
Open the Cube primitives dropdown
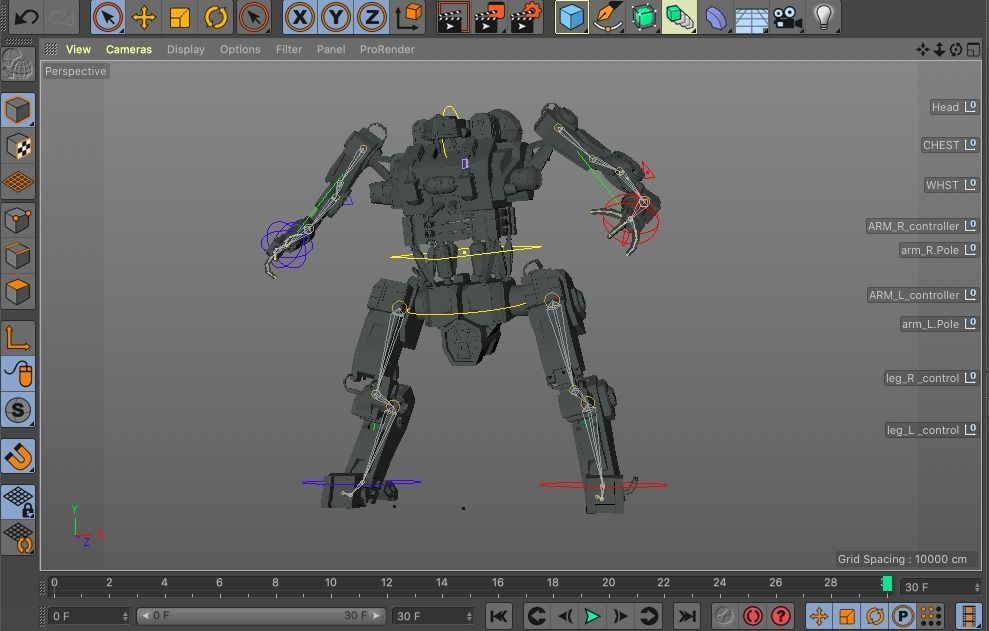click(571, 17)
